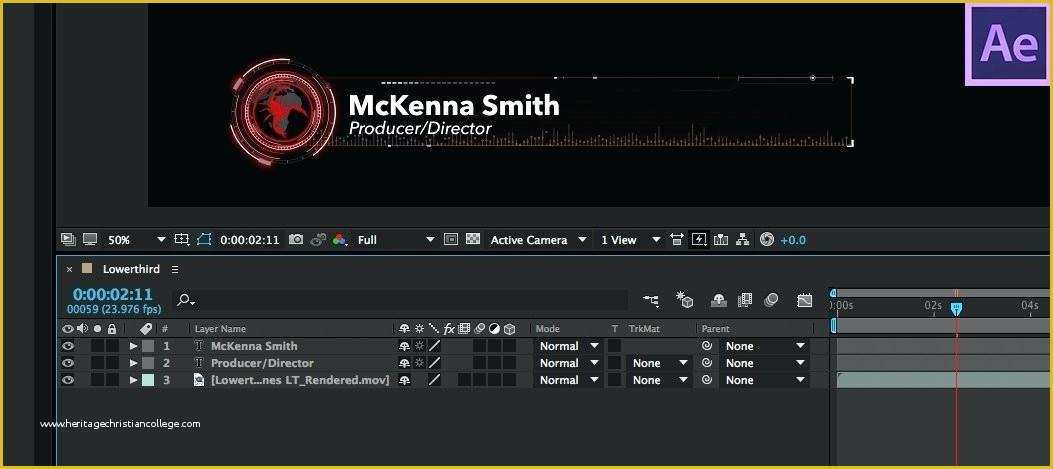Viewport: 1053px width, 469px height.
Task: Click the parent pick whip for McKenna Smith
Action: pyautogui.click(x=706, y=346)
